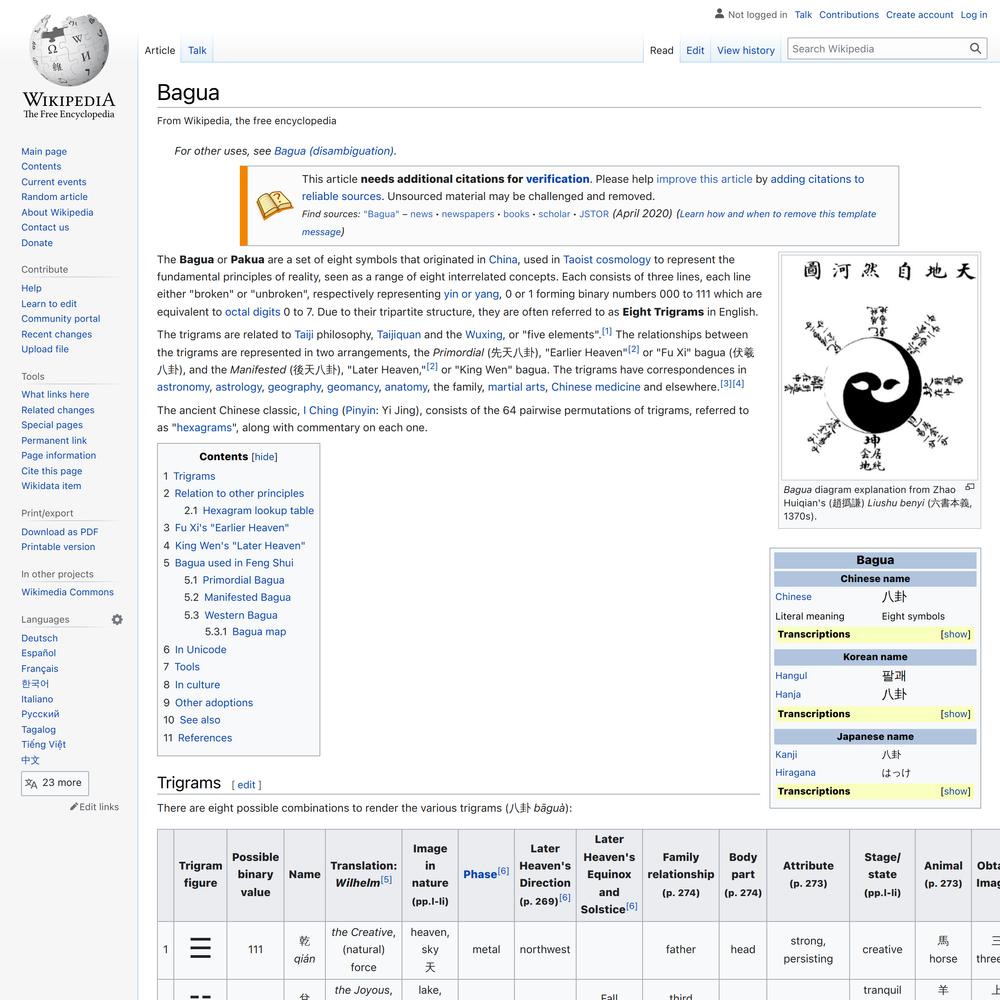
Task: Open the Bagua diagram thumbnail image
Action: [x=879, y=367]
